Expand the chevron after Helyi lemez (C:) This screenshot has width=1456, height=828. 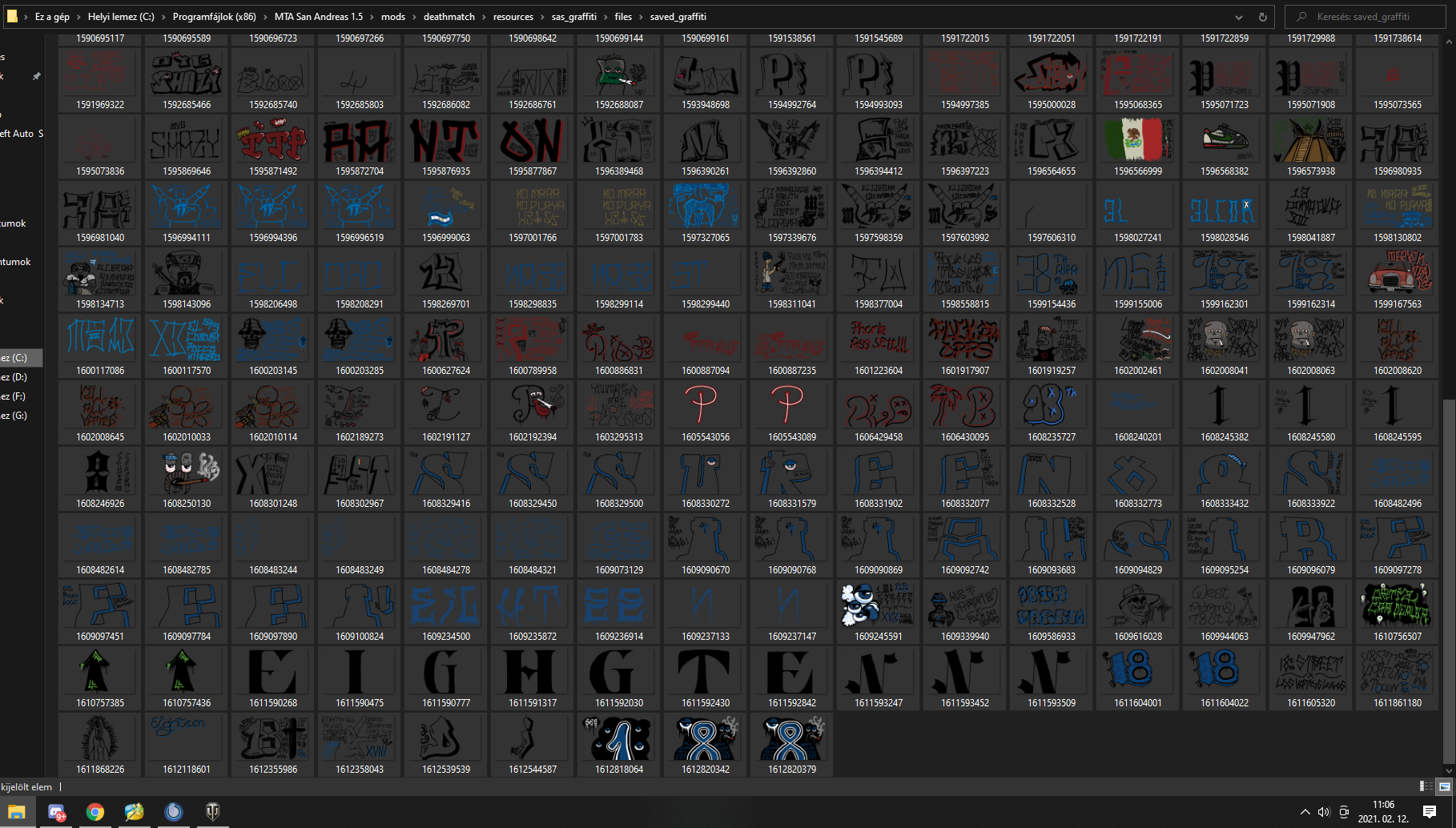(163, 17)
